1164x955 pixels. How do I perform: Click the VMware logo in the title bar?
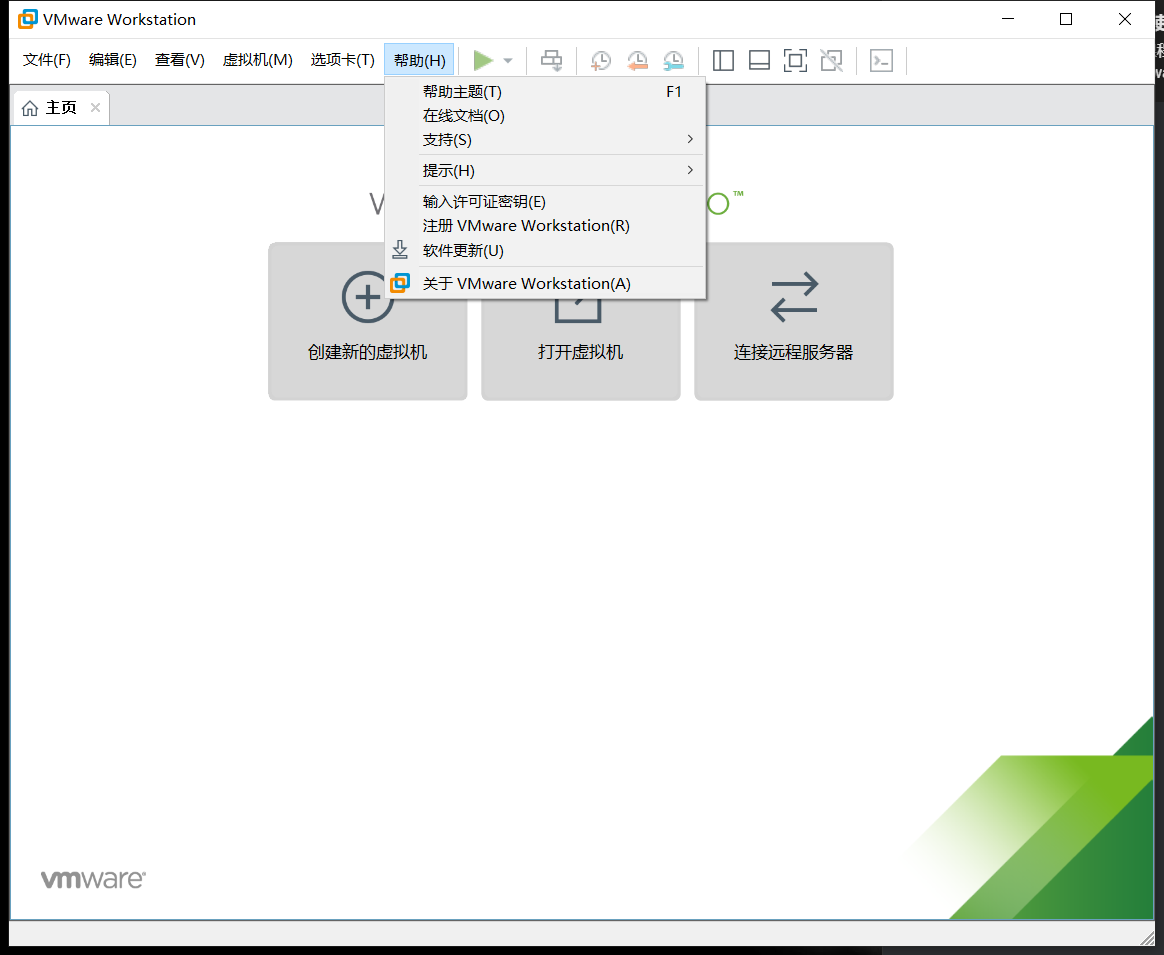click(x=27, y=18)
